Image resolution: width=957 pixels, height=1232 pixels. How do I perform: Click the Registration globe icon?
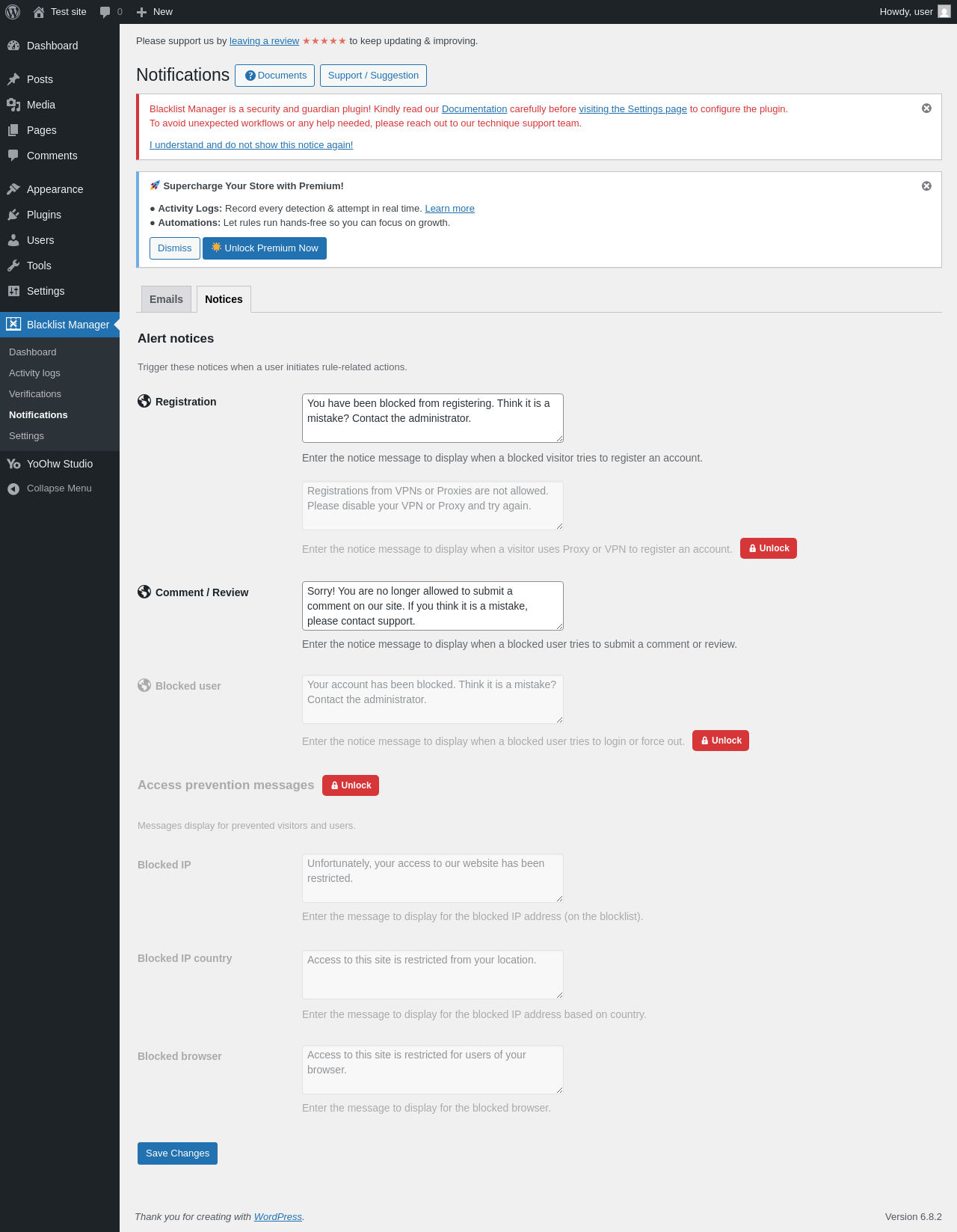click(144, 401)
